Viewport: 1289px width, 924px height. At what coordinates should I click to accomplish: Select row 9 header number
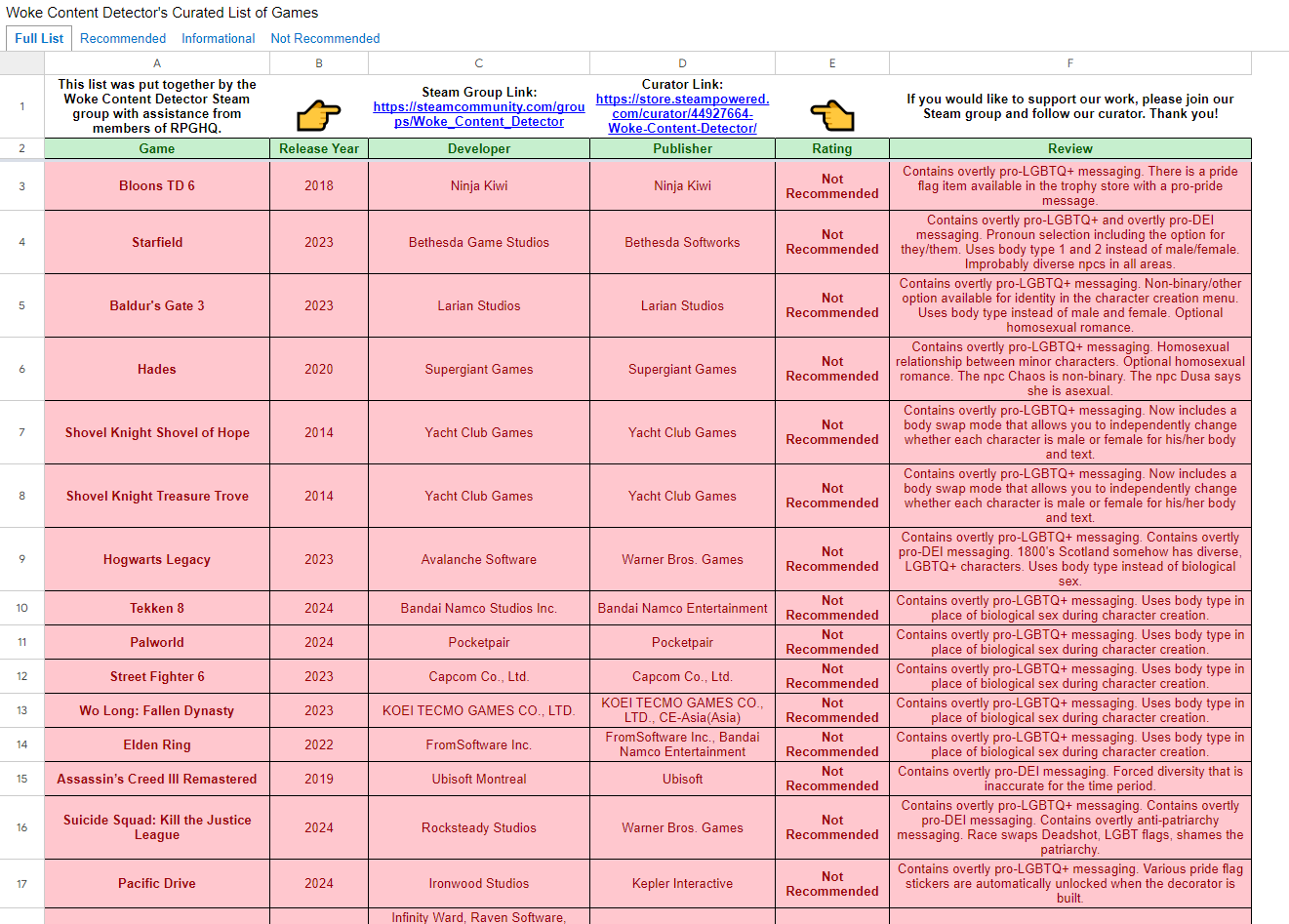(21, 559)
